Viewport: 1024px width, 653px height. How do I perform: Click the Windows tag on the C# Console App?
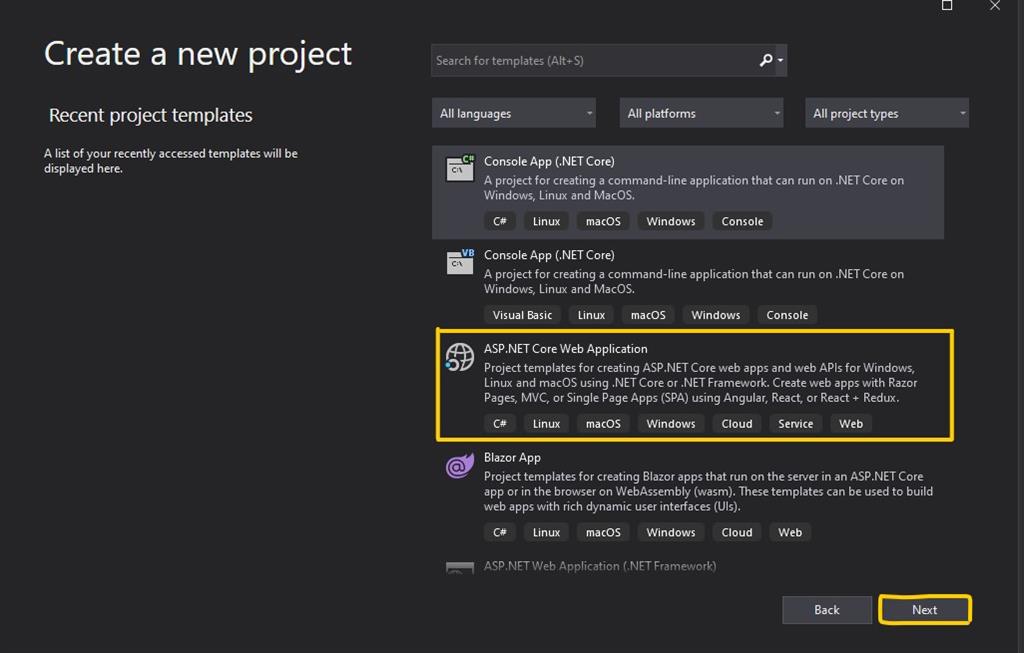click(670, 220)
